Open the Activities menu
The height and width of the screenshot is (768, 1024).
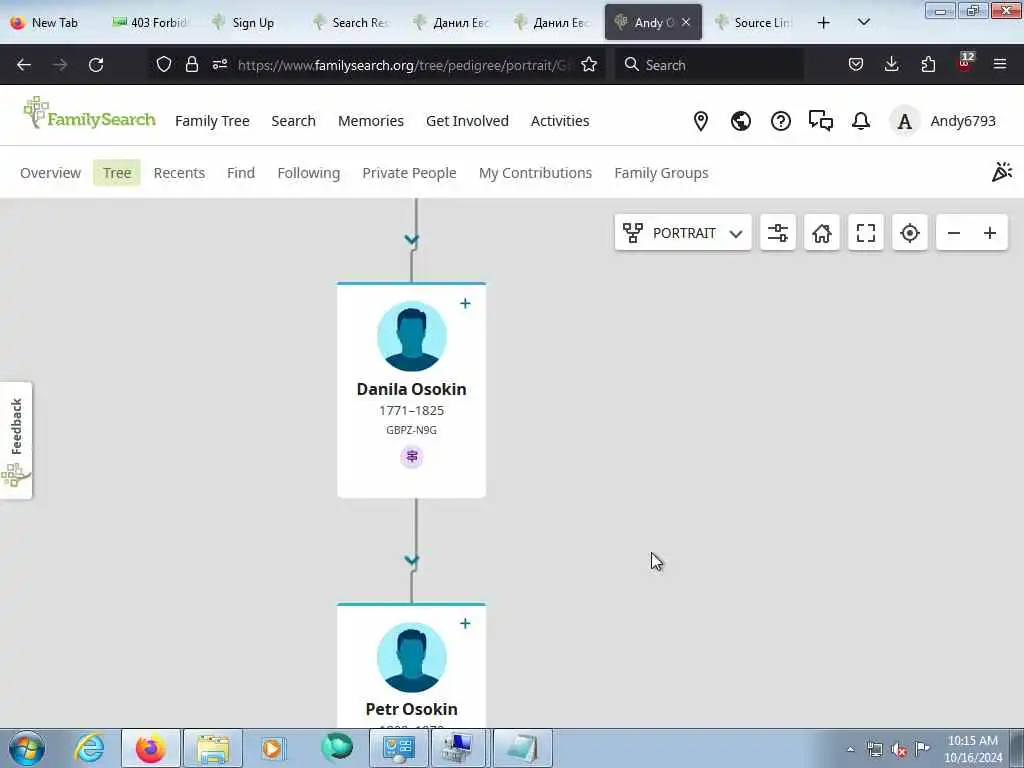(560, 121)
